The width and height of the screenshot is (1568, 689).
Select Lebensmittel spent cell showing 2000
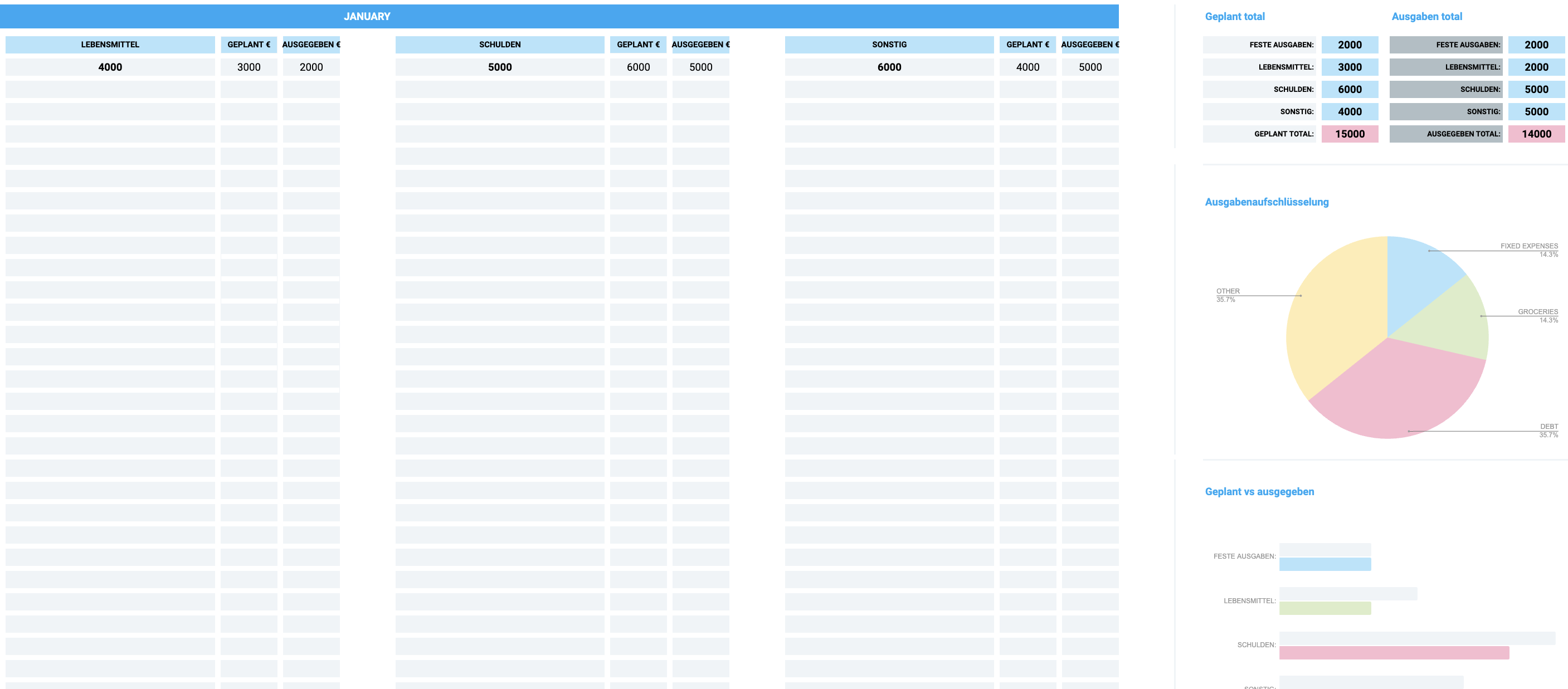click(311, 67)
